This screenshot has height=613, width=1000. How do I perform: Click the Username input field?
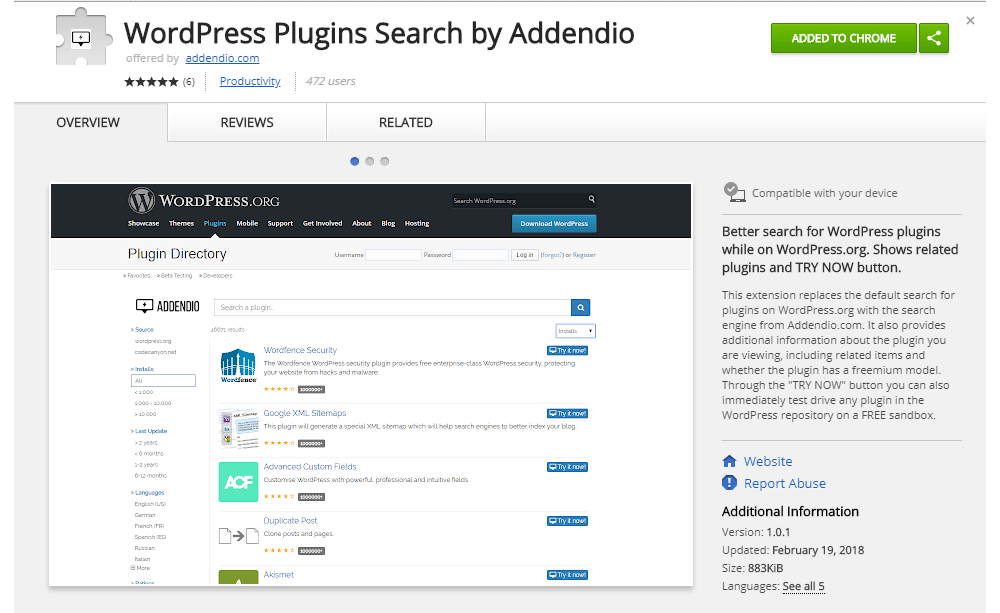[393, 255]
